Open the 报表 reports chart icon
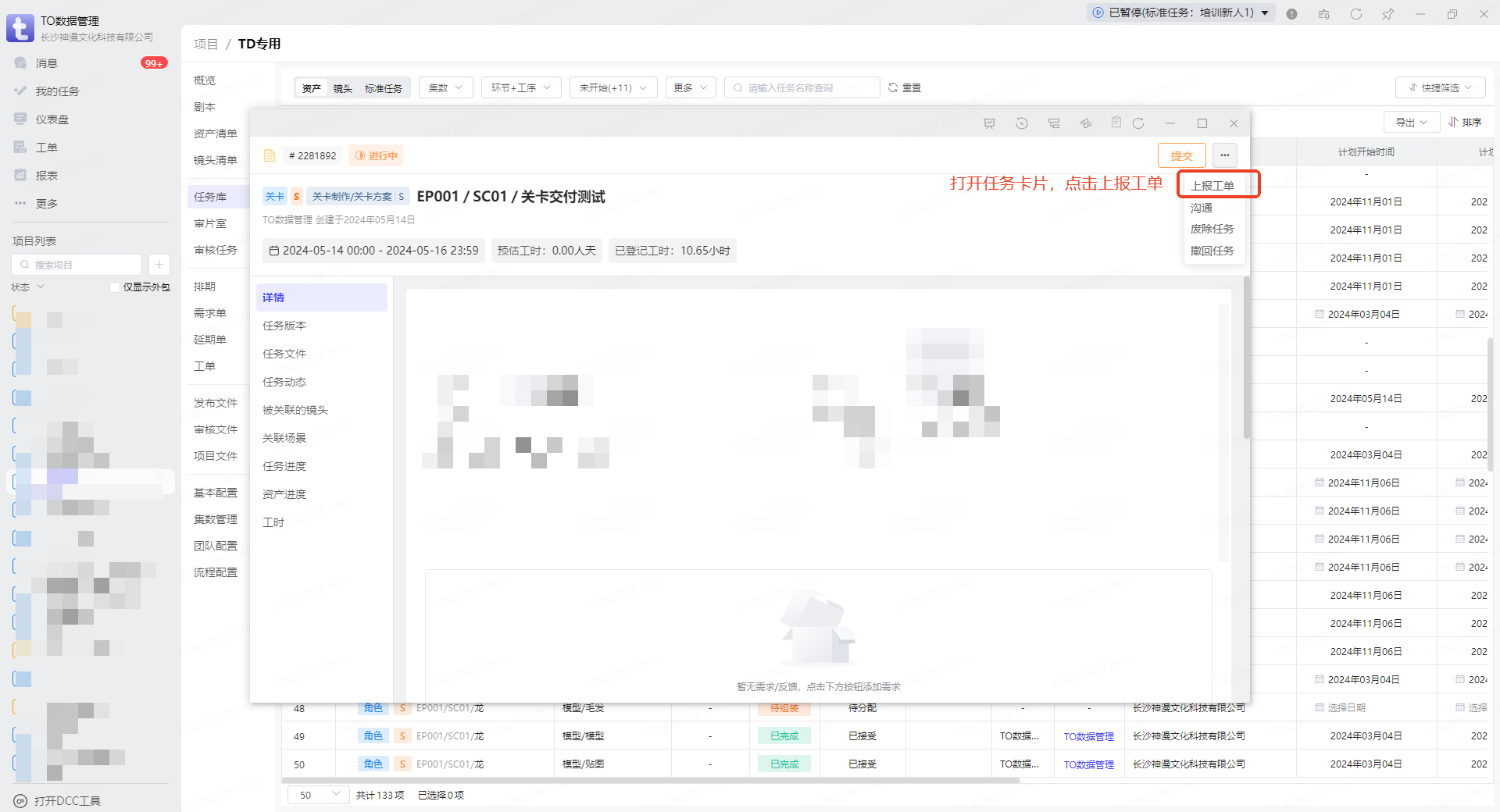 [20, 176]
